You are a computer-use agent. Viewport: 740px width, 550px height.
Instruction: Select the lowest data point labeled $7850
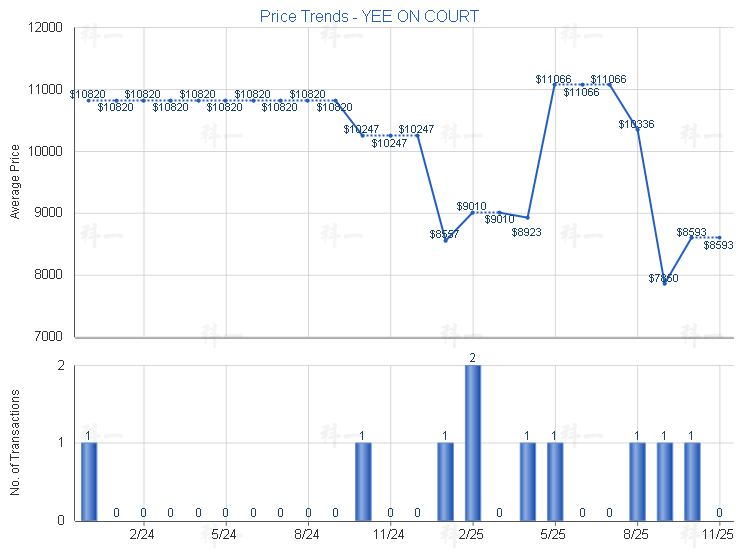(665, 283)
